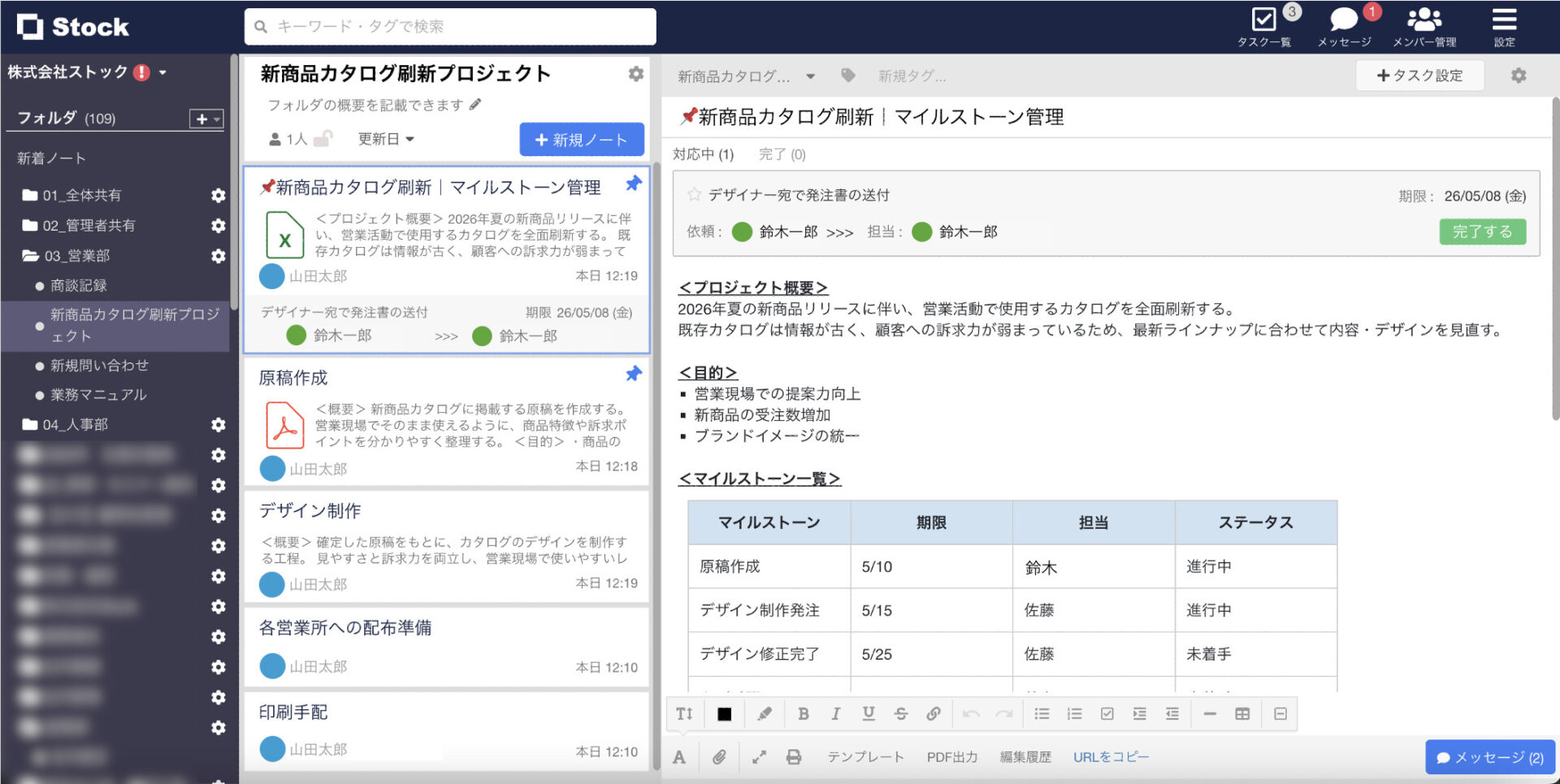Toggle italic formatting
Screen dimensions: 1560x784
(x=835, y=713)
